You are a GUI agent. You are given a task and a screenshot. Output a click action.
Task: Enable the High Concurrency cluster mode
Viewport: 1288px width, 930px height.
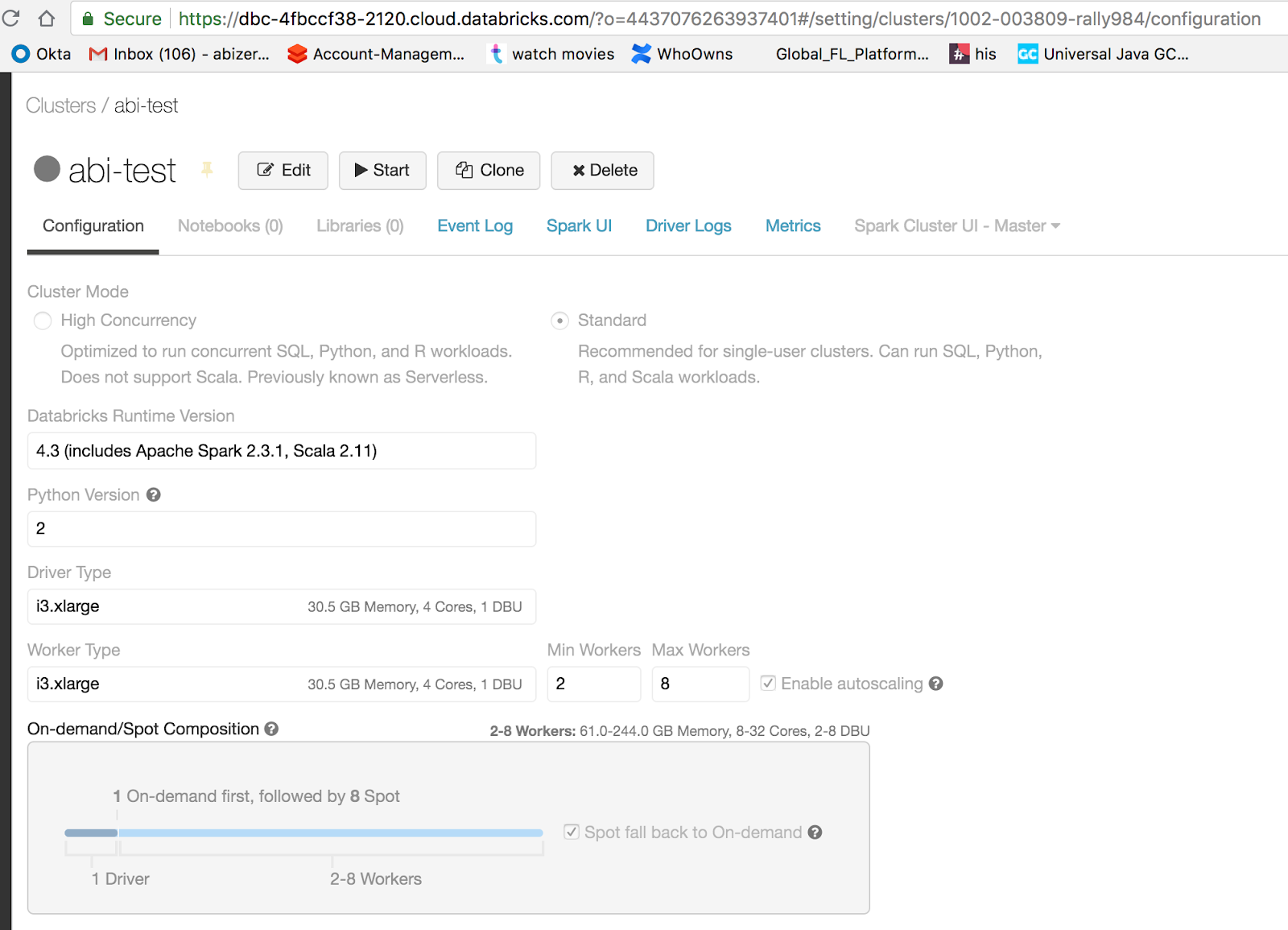[x=43, y=320]
